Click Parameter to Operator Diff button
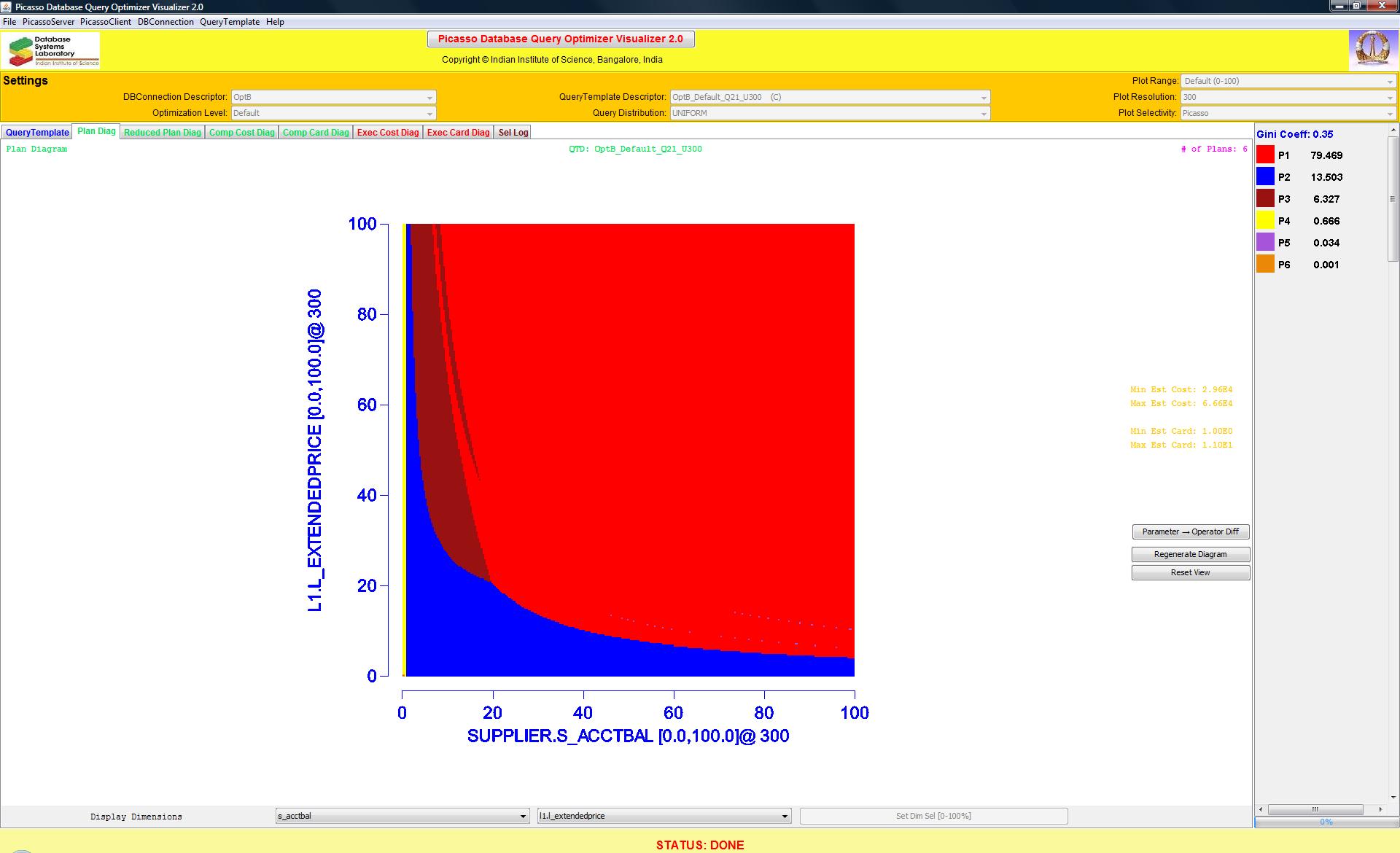Image resolution: width=1400 pixels, height=853 pixels. 1190,532
